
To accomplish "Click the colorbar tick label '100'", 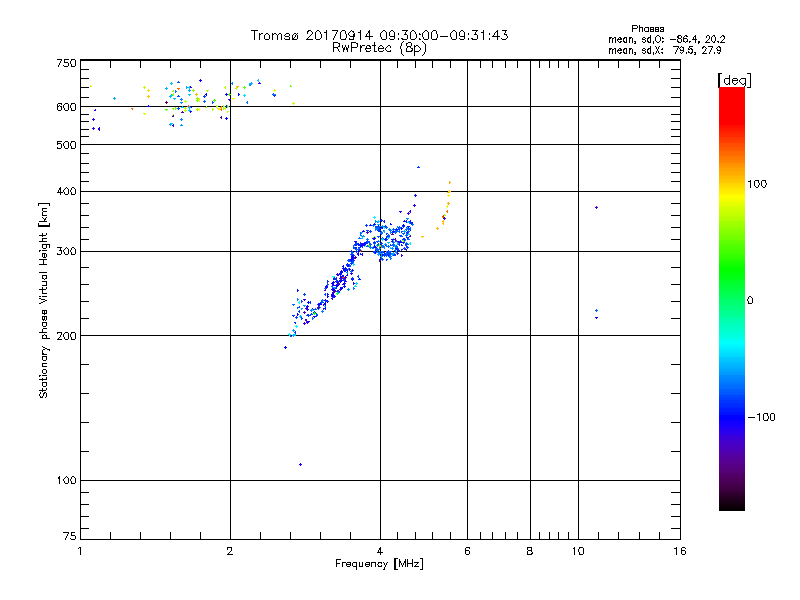I will point(757,184).
